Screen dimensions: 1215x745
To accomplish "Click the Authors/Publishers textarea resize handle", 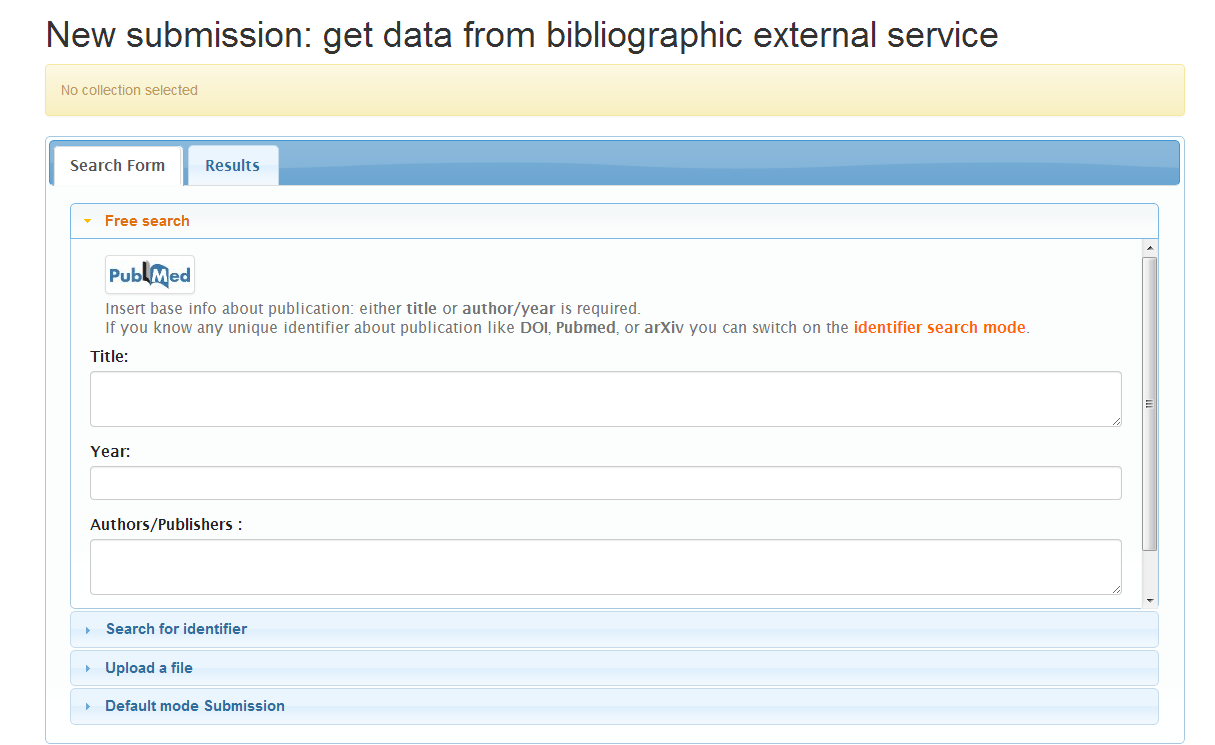I will 1116,589.
